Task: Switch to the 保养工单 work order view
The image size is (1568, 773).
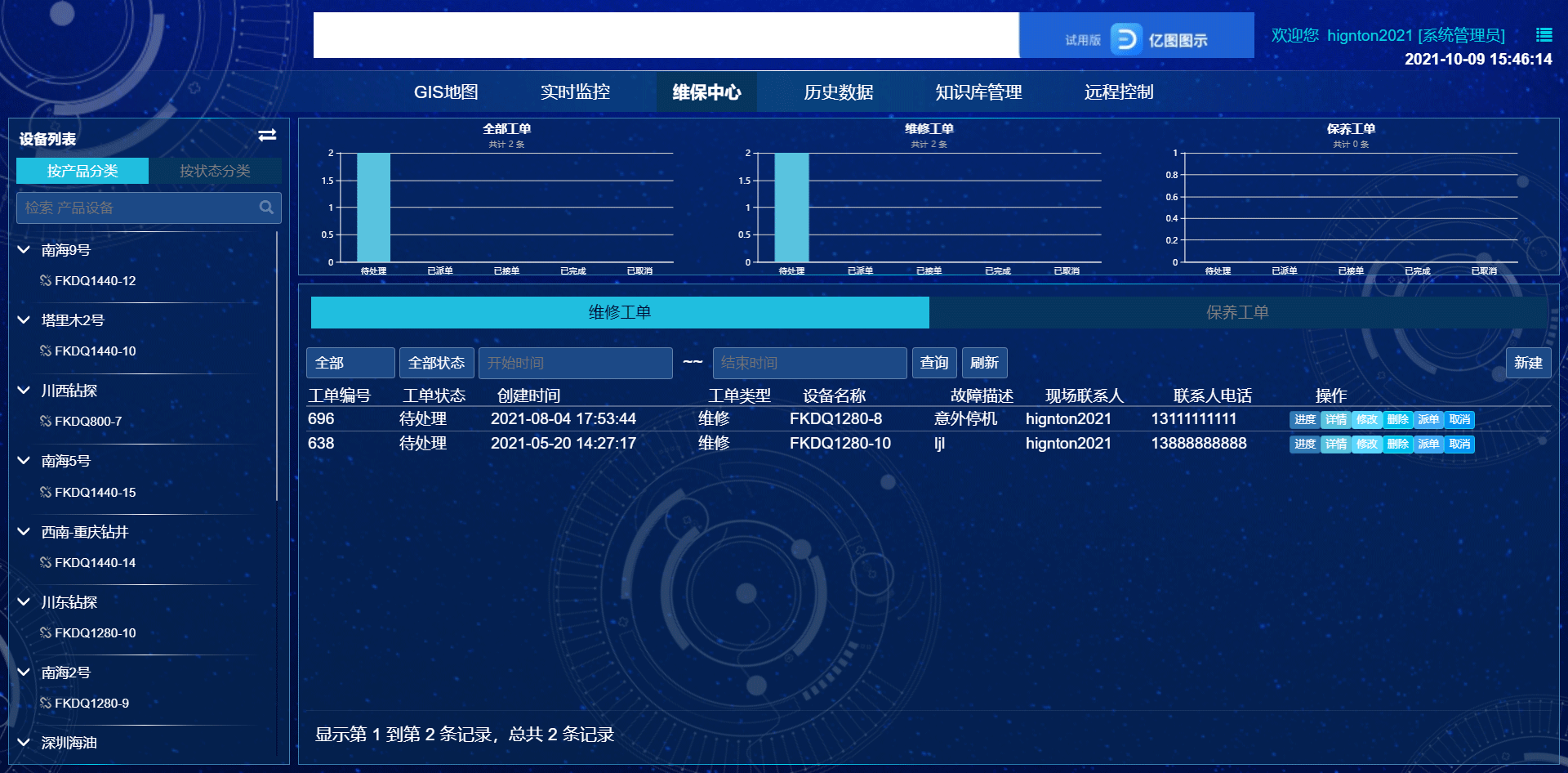Action: pyautogui.click(x=1237, y=312)
